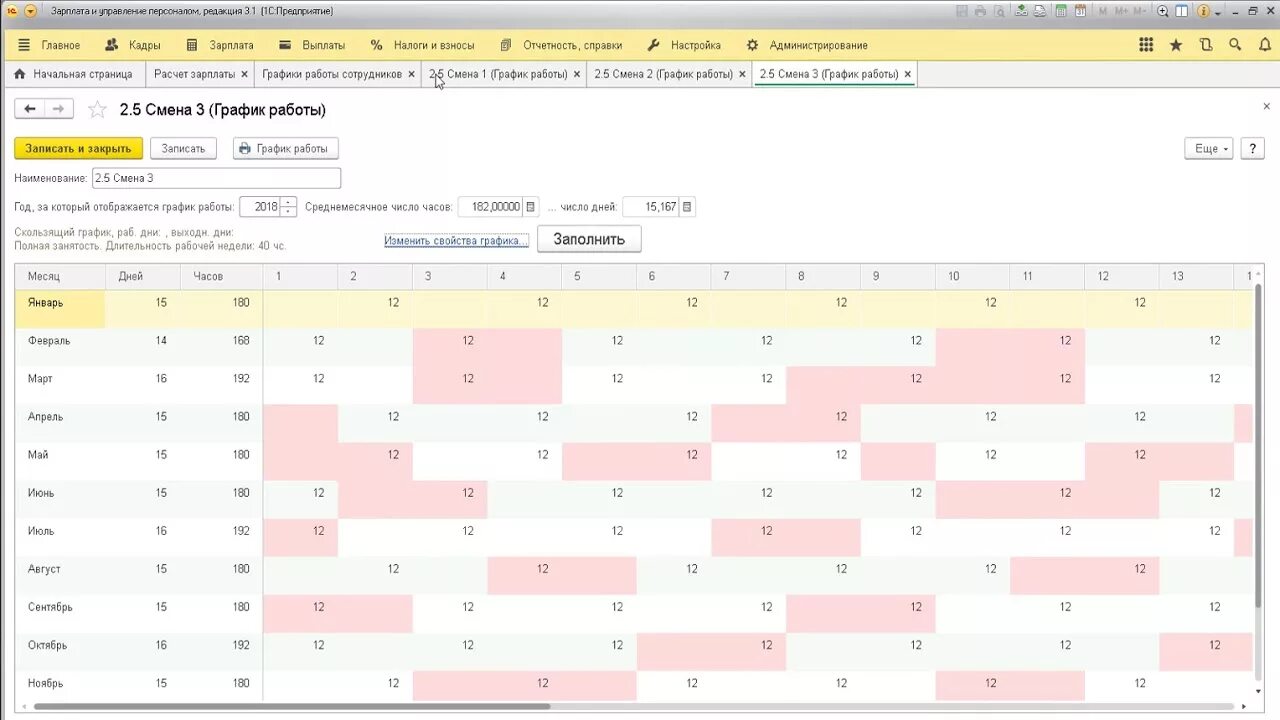
Task: Click the go to link icon
Action: click(x=1039, y=11)
